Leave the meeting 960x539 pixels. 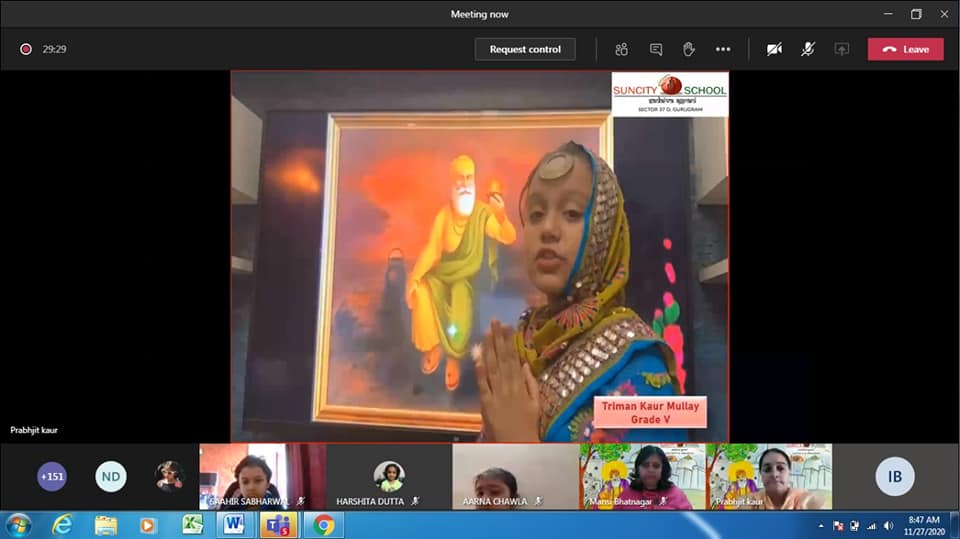(x=906, y=49)
